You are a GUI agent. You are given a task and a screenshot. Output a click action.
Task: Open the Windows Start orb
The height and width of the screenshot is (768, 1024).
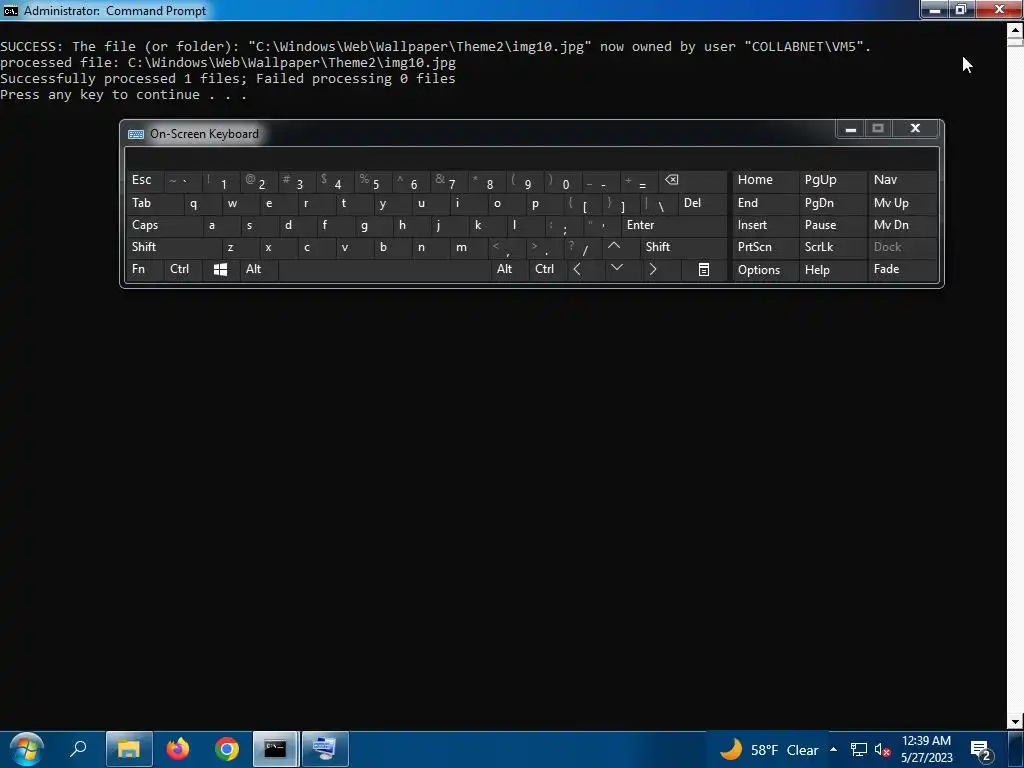27,748
